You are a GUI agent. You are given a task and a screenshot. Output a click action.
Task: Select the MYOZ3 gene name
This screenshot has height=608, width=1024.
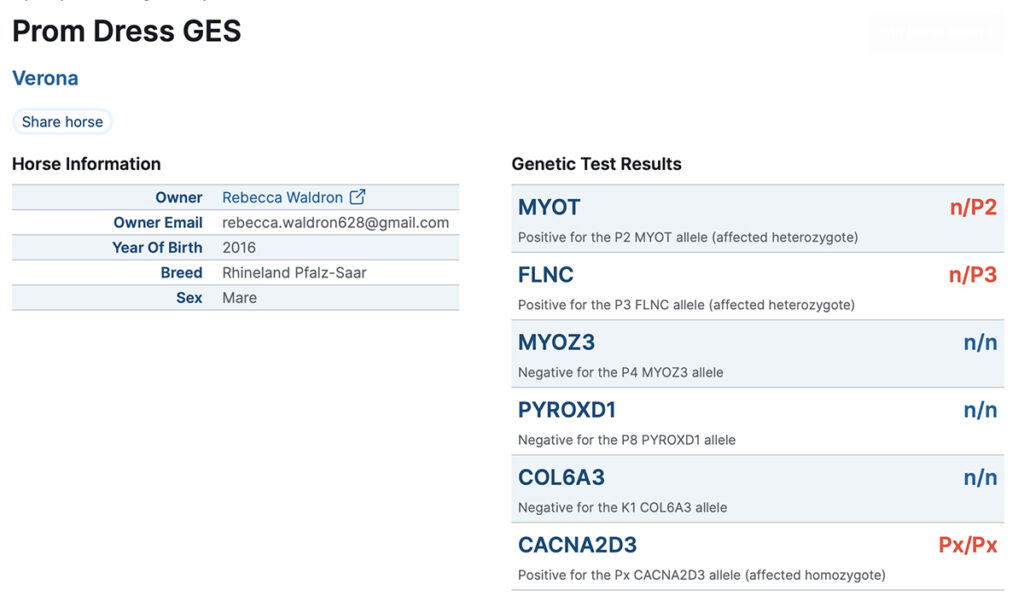point(556,343)
